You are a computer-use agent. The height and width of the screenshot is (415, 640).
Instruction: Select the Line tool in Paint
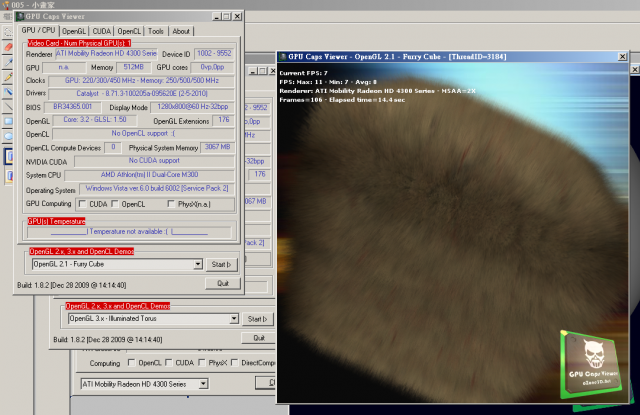[x=8, y=107]
